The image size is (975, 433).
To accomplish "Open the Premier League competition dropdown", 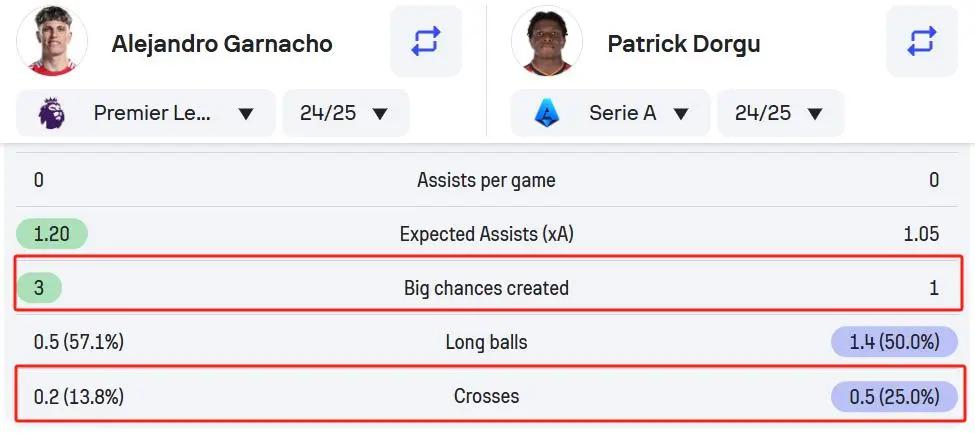I will pyautogui.click(x=146, y=113).
